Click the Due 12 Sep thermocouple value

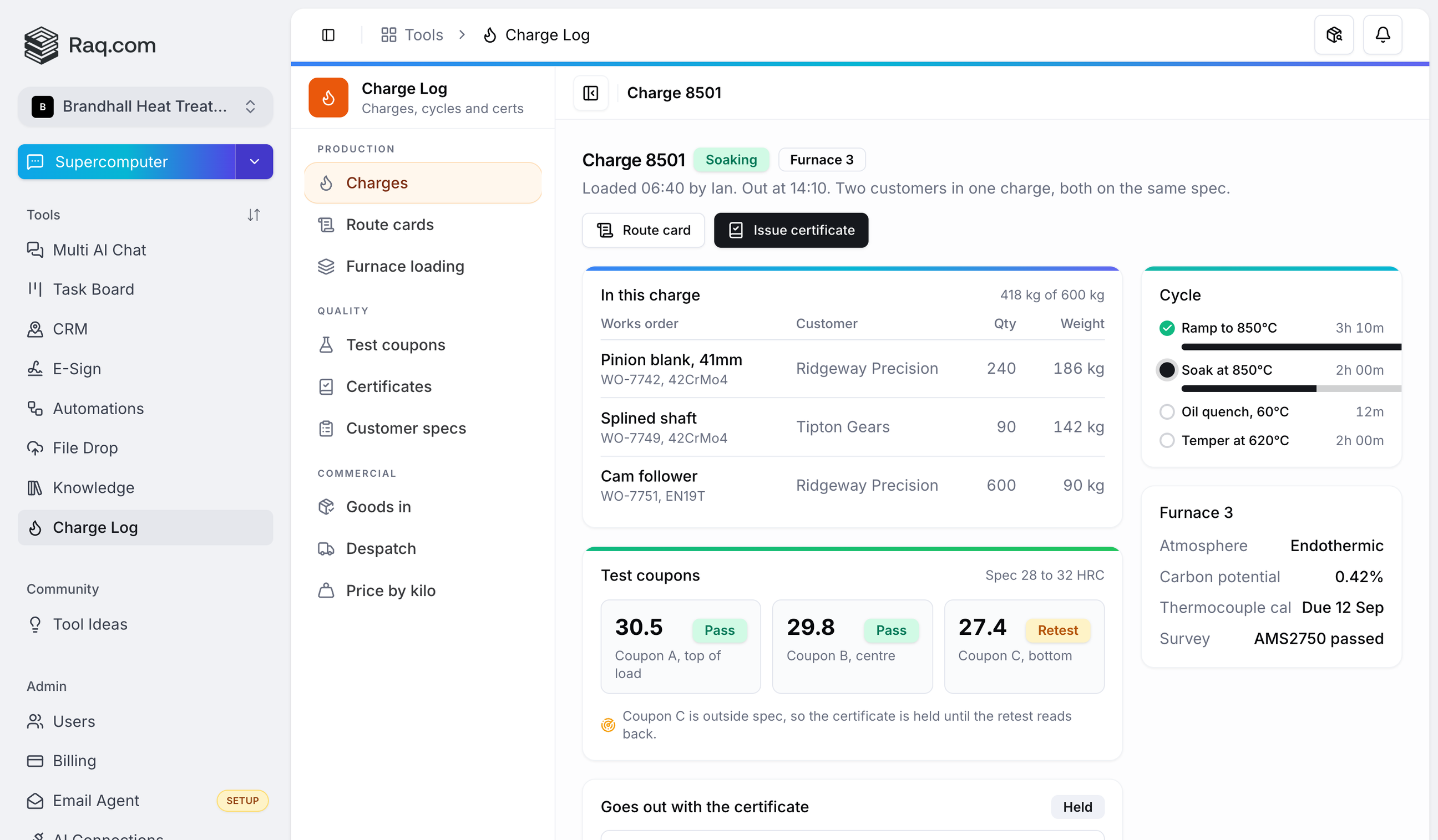coord(1342,607)
